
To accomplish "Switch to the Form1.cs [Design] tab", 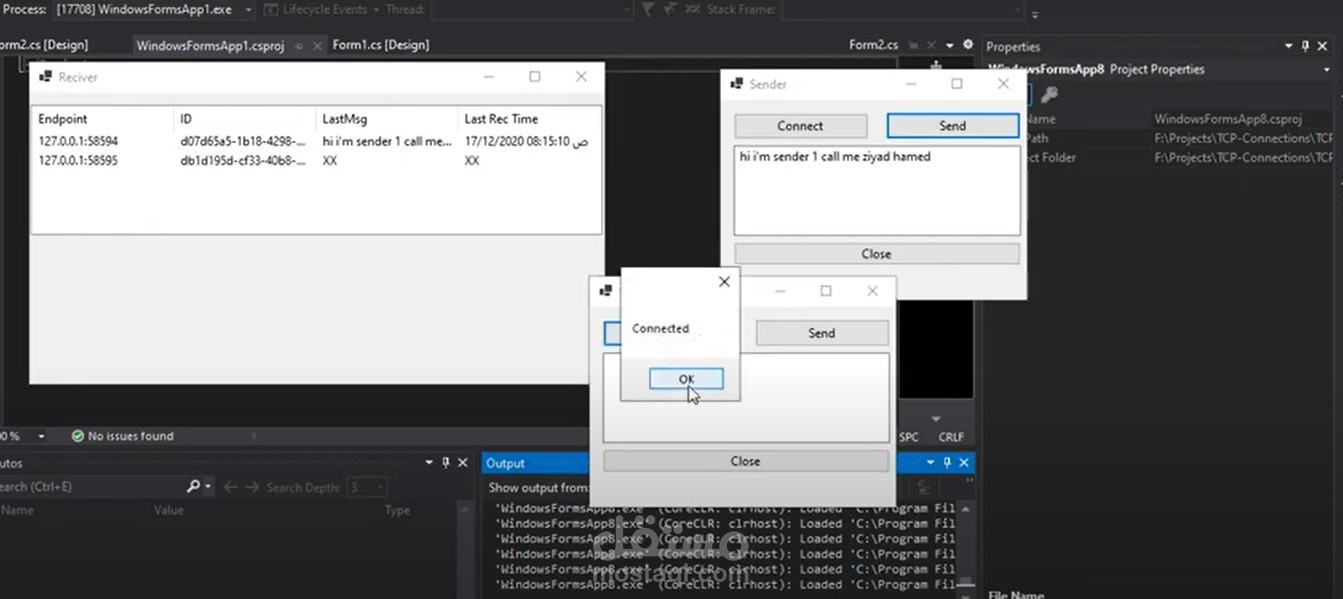I will tap(380, 45).
